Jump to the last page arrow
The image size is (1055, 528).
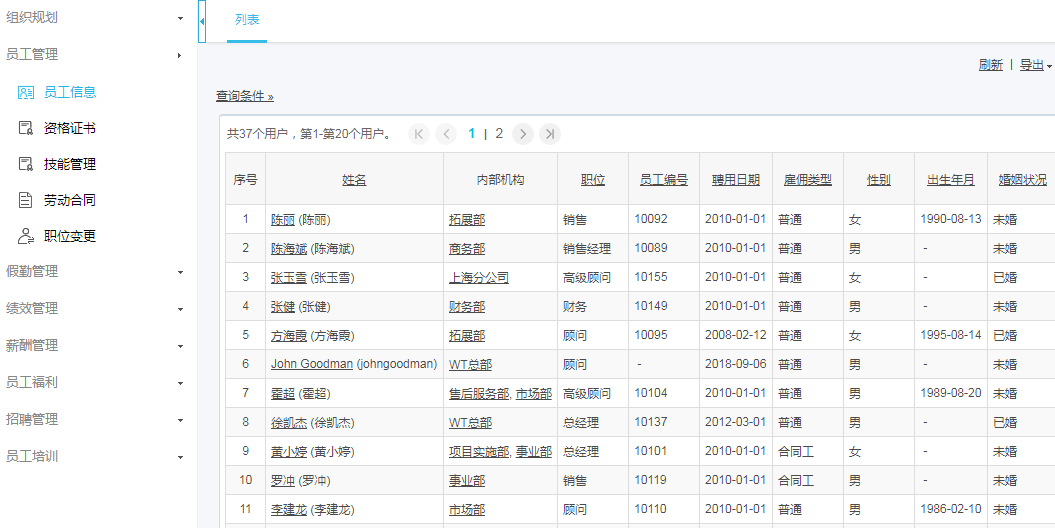coord(549,134)
